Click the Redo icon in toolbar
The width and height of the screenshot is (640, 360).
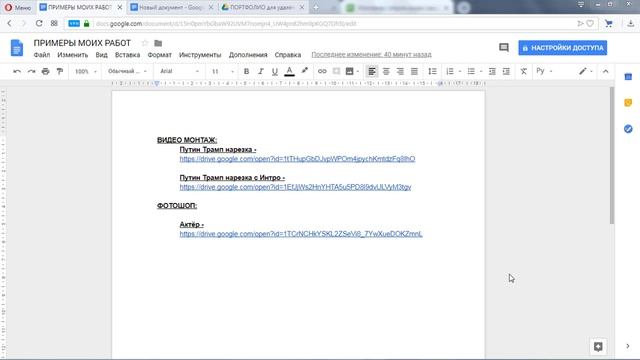31,71
